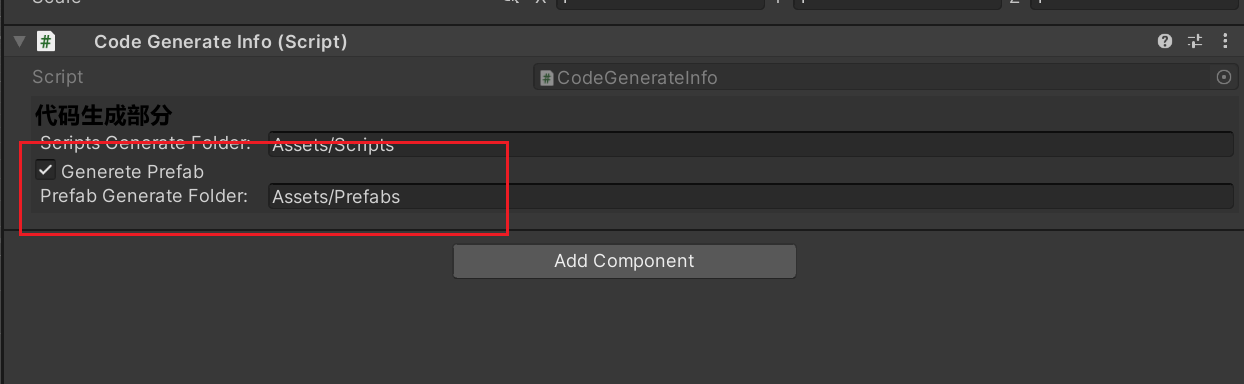Click the Generete Prefab label text

tap(132, 171)
